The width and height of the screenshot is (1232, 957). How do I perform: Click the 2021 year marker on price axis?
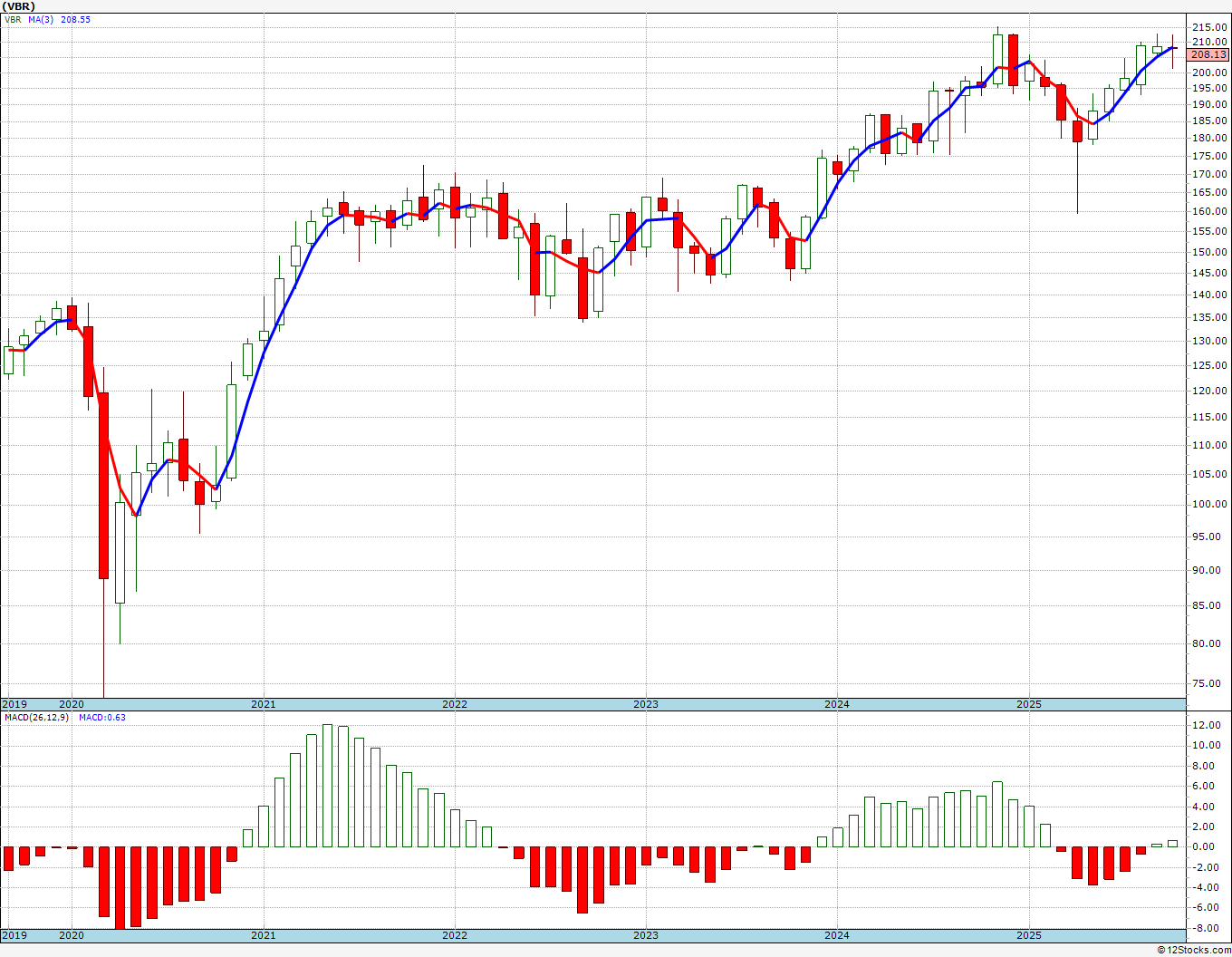tap(263, 704)
